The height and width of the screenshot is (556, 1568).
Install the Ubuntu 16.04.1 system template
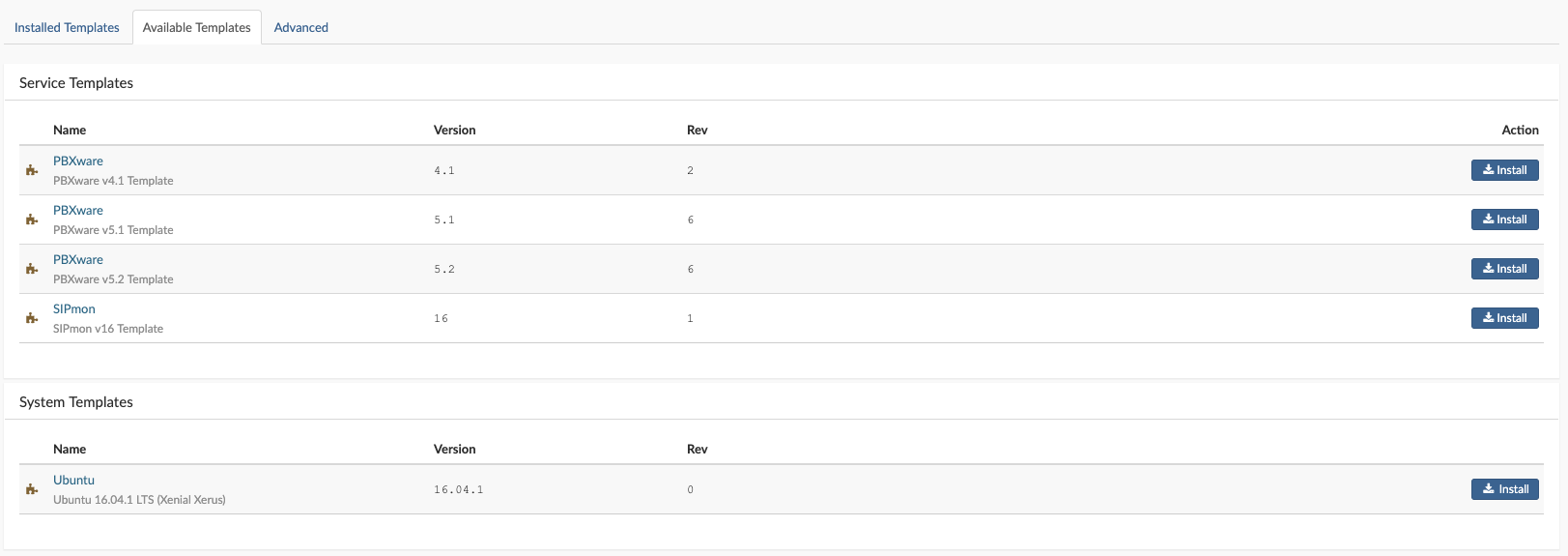point(1504,489)
